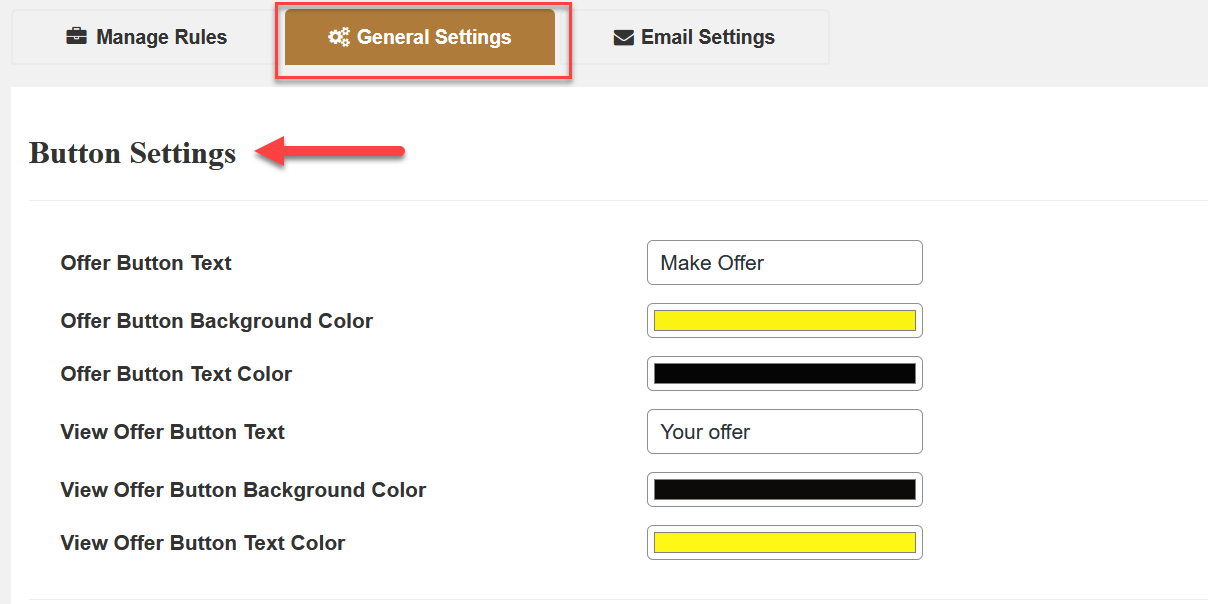Focus the Make Offer text field

coord(784,263)
